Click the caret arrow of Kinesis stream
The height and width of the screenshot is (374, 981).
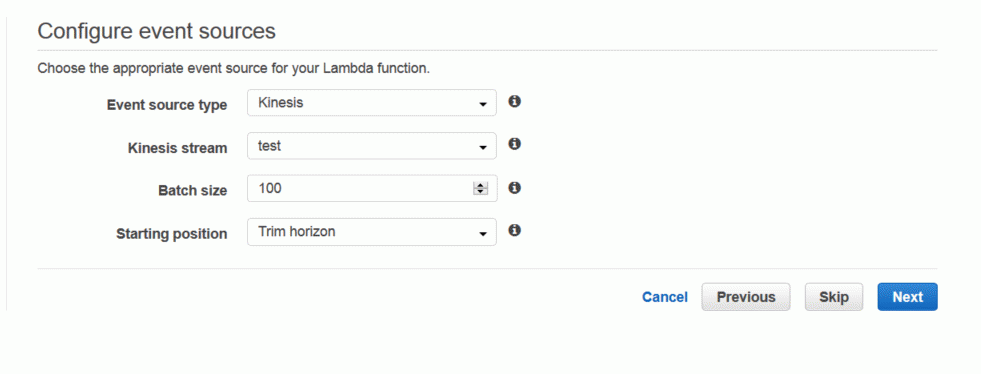[x=482, y=148]
